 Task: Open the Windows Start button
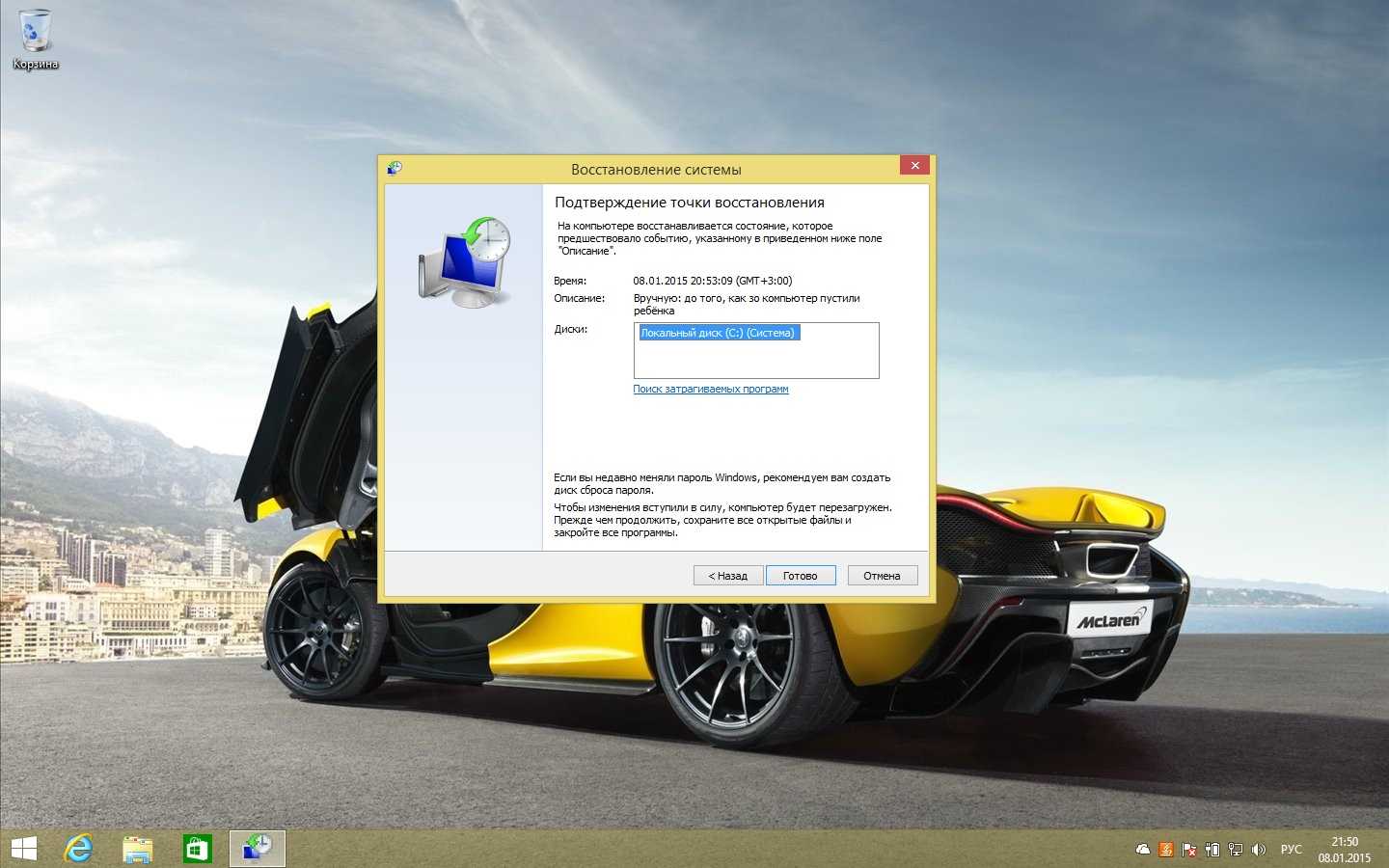pos(23,849)
